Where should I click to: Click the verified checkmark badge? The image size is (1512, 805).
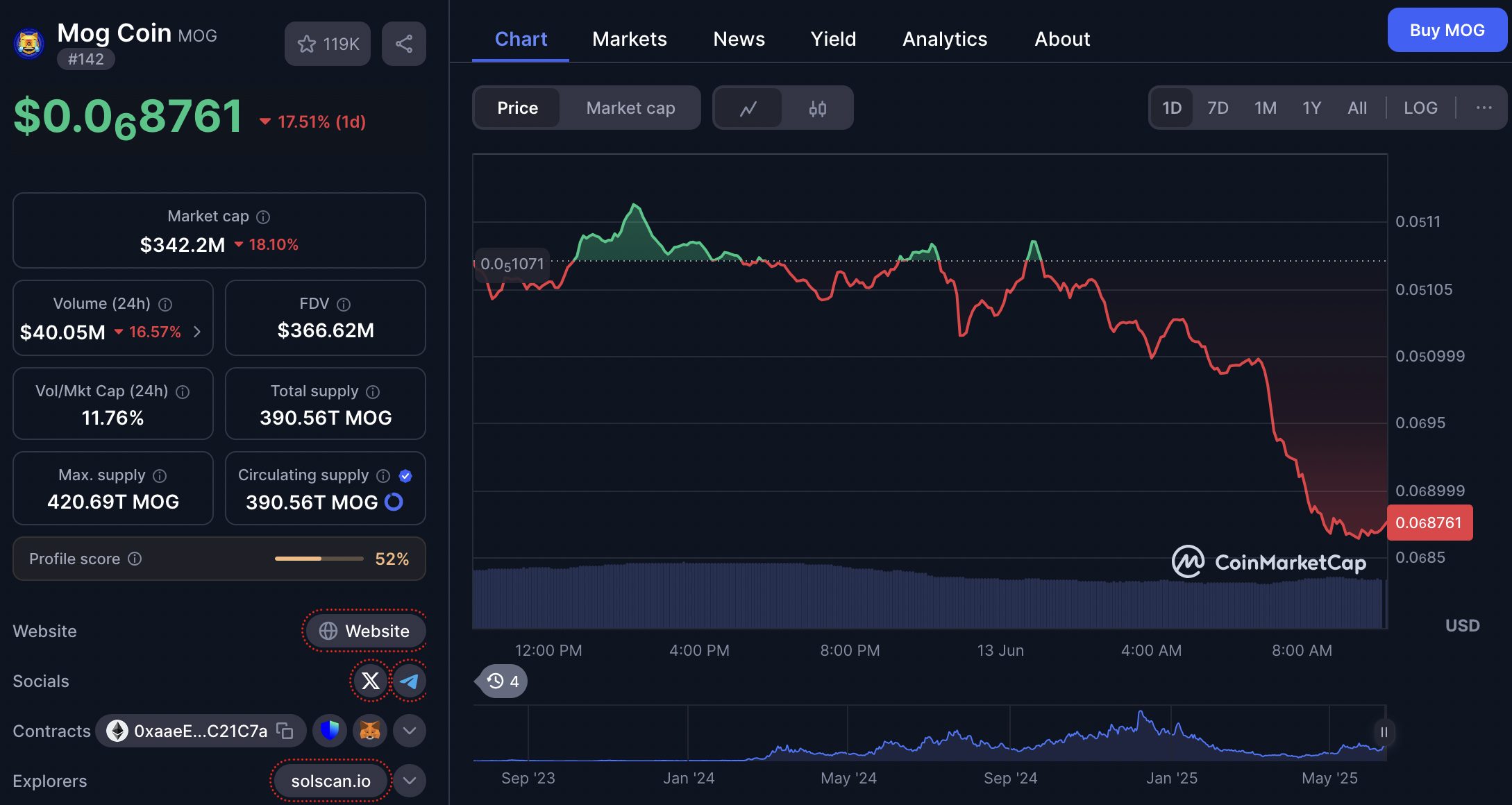[x=406, y=476]
